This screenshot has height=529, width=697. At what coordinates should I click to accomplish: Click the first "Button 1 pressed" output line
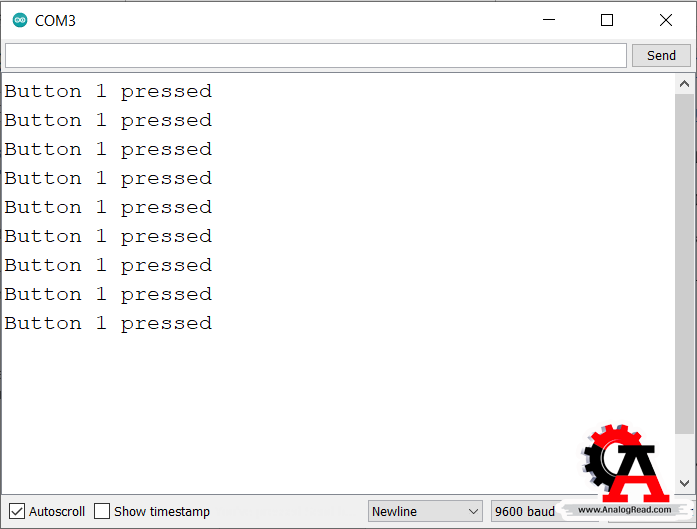(108, 92)
